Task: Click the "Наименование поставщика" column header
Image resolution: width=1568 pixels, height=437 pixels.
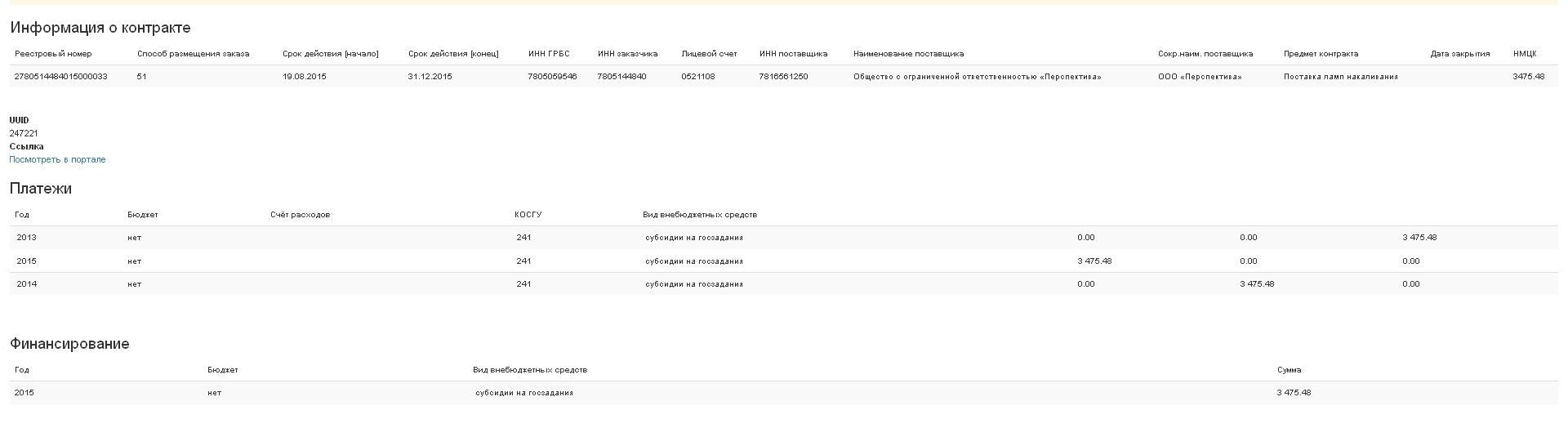Action: point(908,54)
